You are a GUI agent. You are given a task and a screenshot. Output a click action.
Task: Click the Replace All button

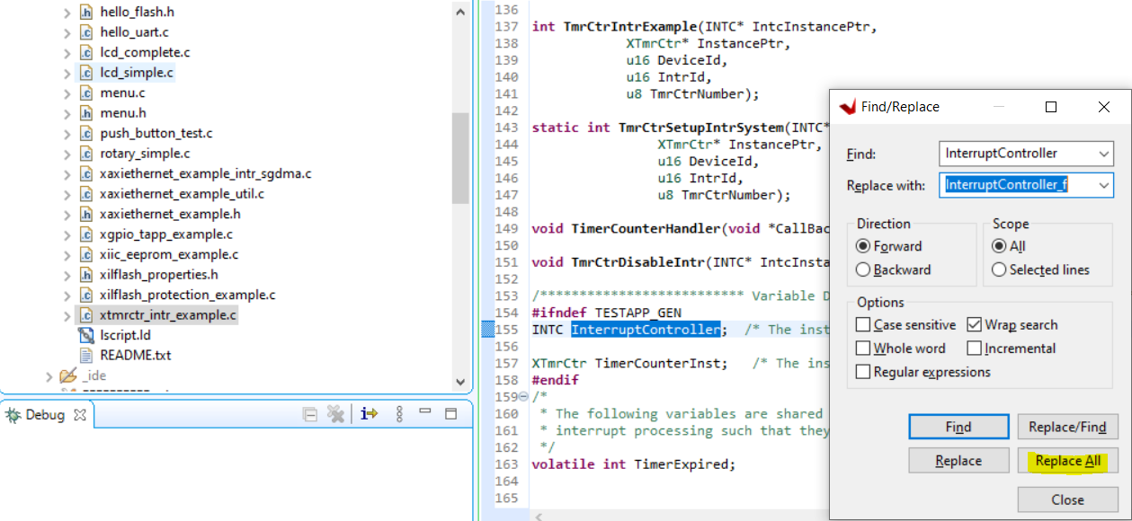click(1068, 460)
